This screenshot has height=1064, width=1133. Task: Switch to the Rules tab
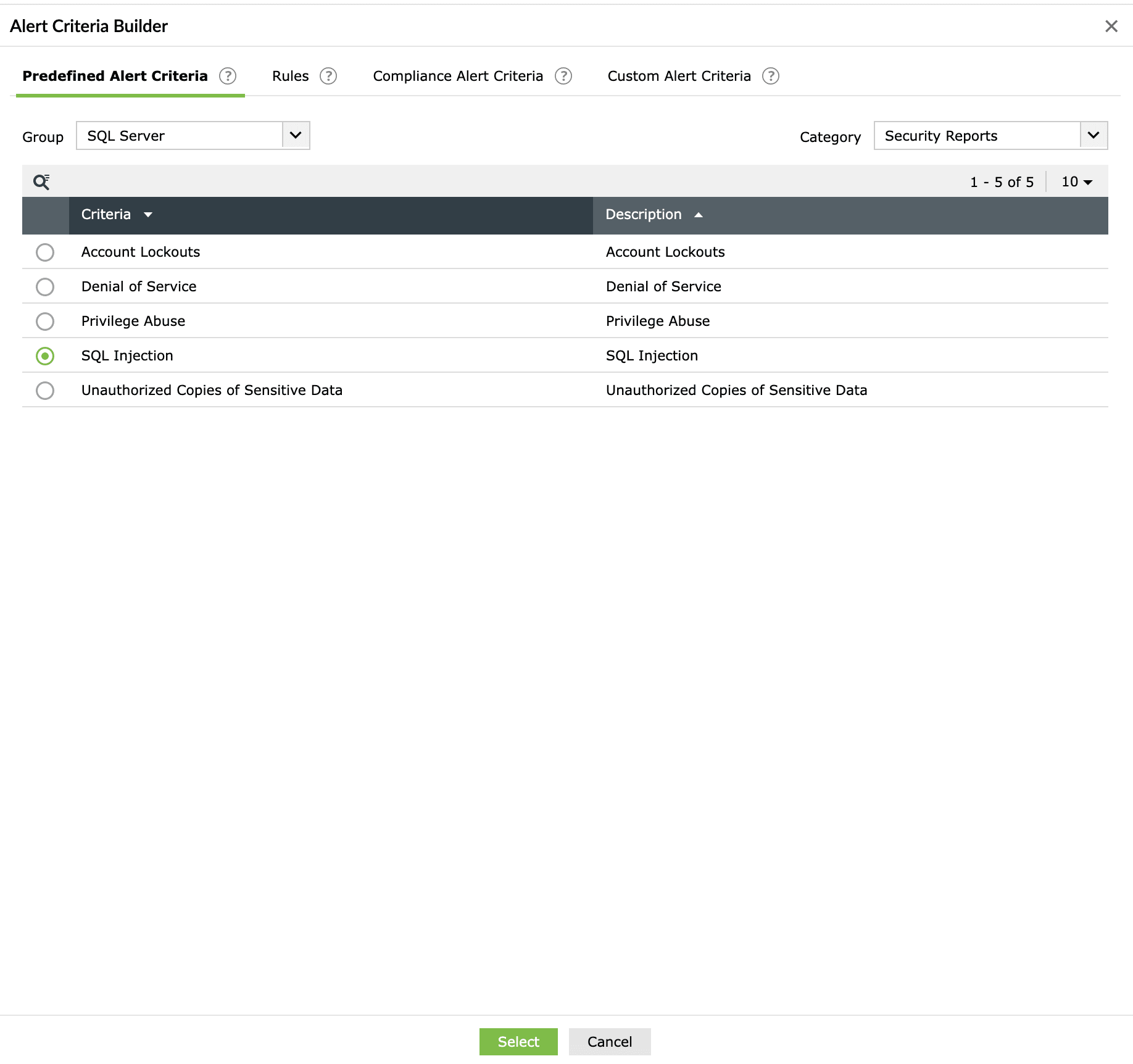pyautogui.click(x=290, y=76)
